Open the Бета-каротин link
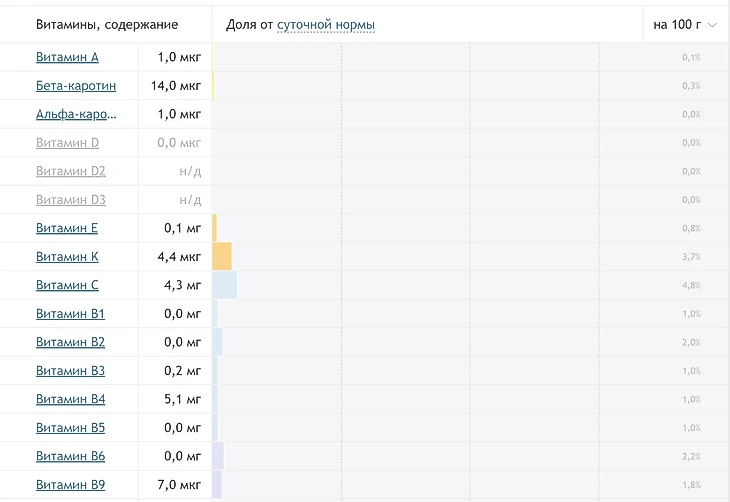The height and width of the screenshot is (502, 730). coord(76,86)
